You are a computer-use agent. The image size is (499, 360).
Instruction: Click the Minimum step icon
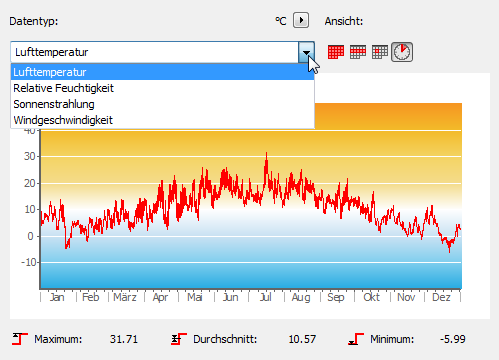tap(356, 339)
